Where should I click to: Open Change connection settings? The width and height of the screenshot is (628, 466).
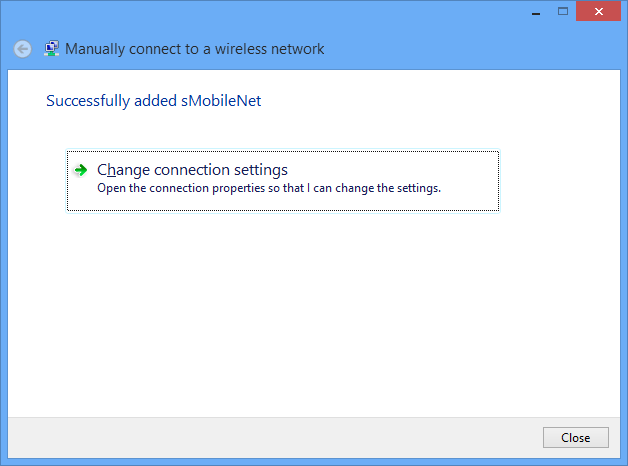point(192,170)
